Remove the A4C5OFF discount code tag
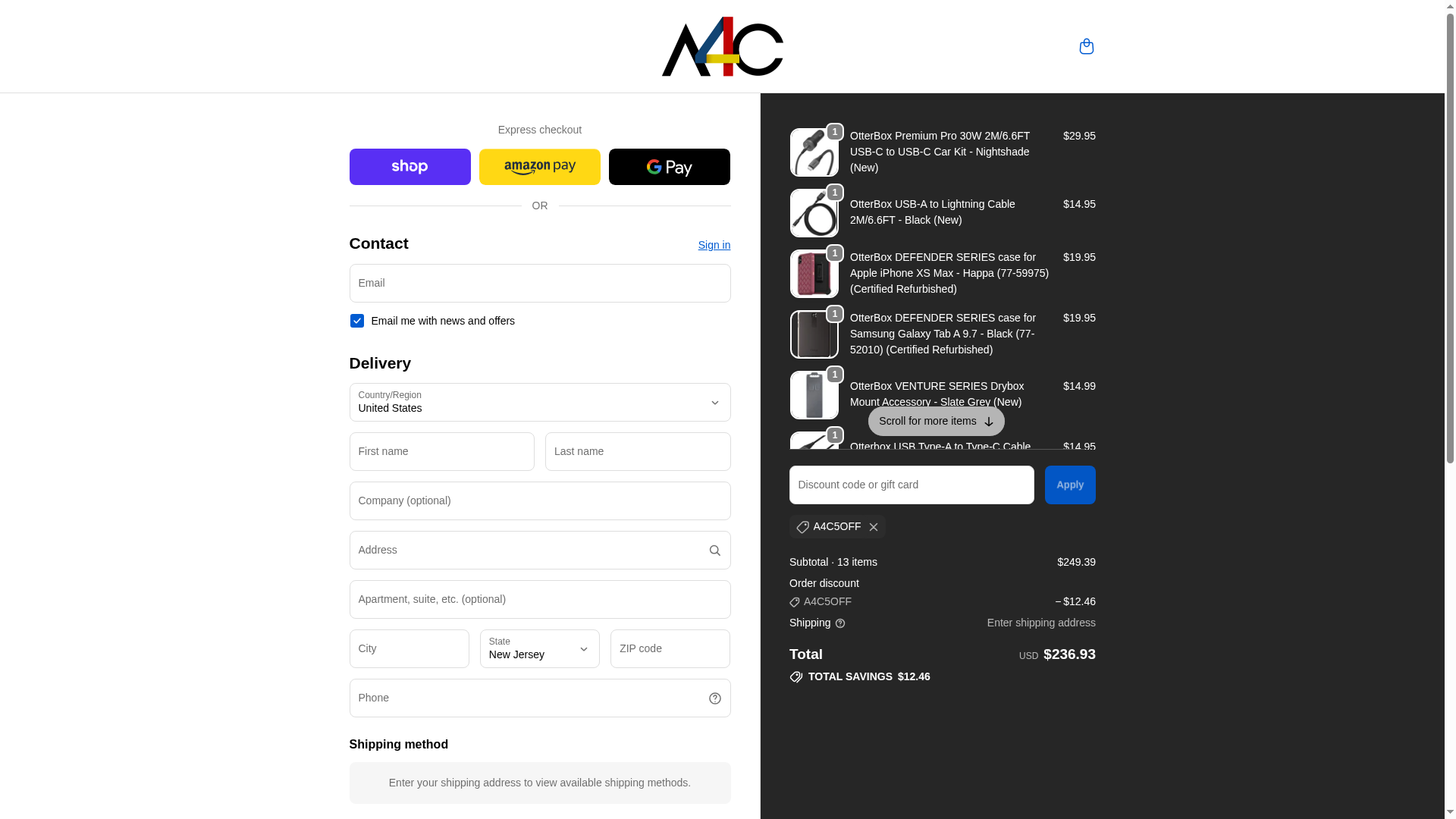The image size is (1456, 819). click(874, 527)
